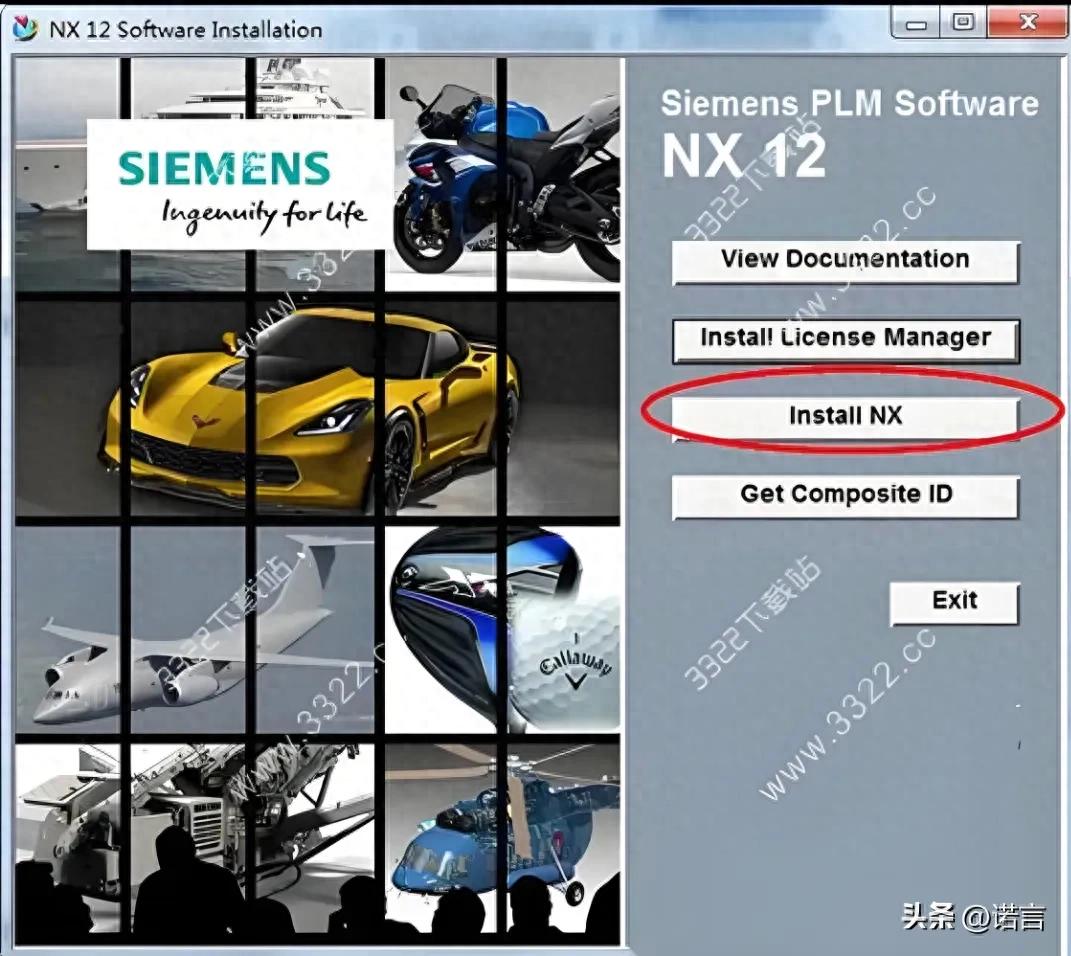This screenshot has height=956, width=1071.
Task: Click the crane machinery image tile
Action: pyautogui.click(x=200, y=820)
